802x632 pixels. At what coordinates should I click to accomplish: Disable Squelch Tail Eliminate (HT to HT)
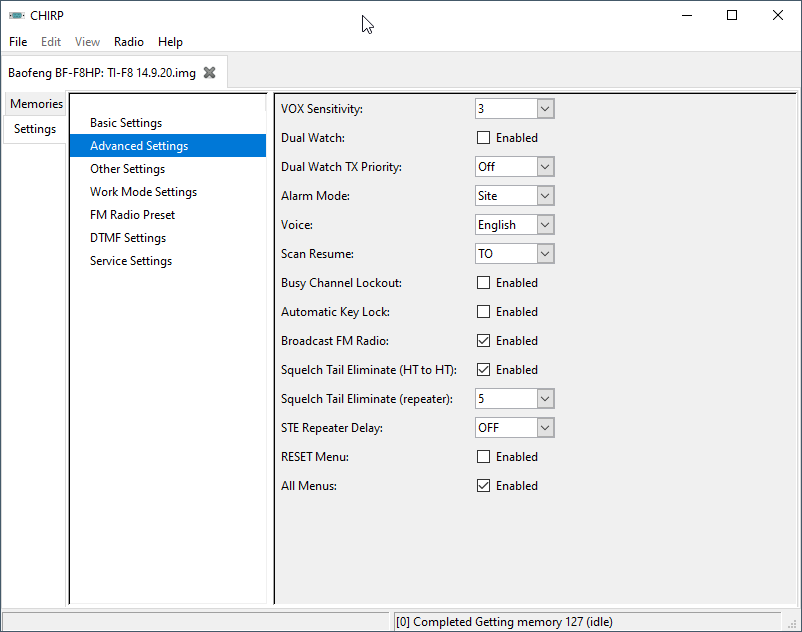pos(483,370)
